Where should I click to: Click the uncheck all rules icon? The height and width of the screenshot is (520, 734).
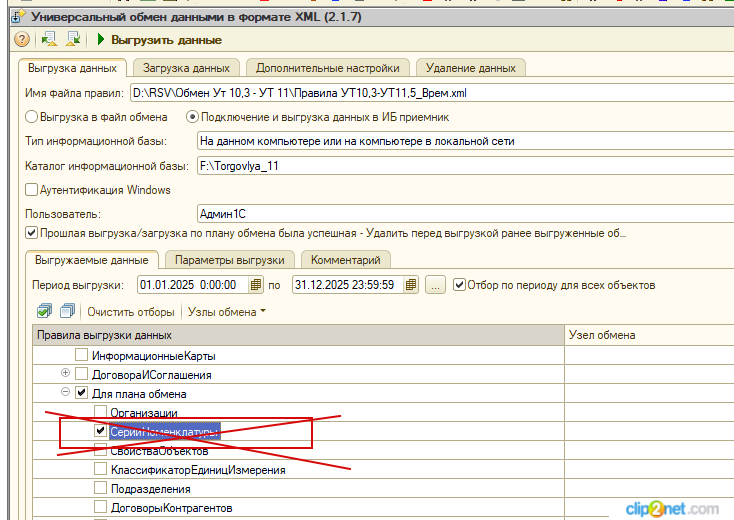(67, 311)
